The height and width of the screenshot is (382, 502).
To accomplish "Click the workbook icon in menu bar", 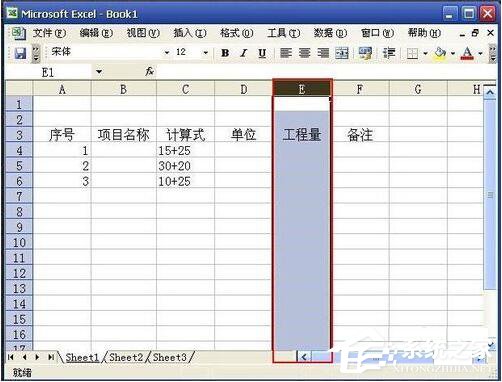I will pos(19,33).
